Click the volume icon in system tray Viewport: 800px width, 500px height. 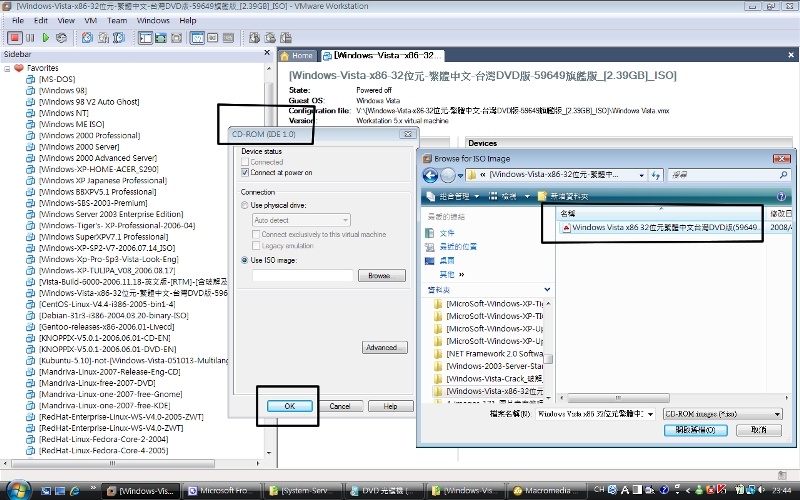point(762,490)
